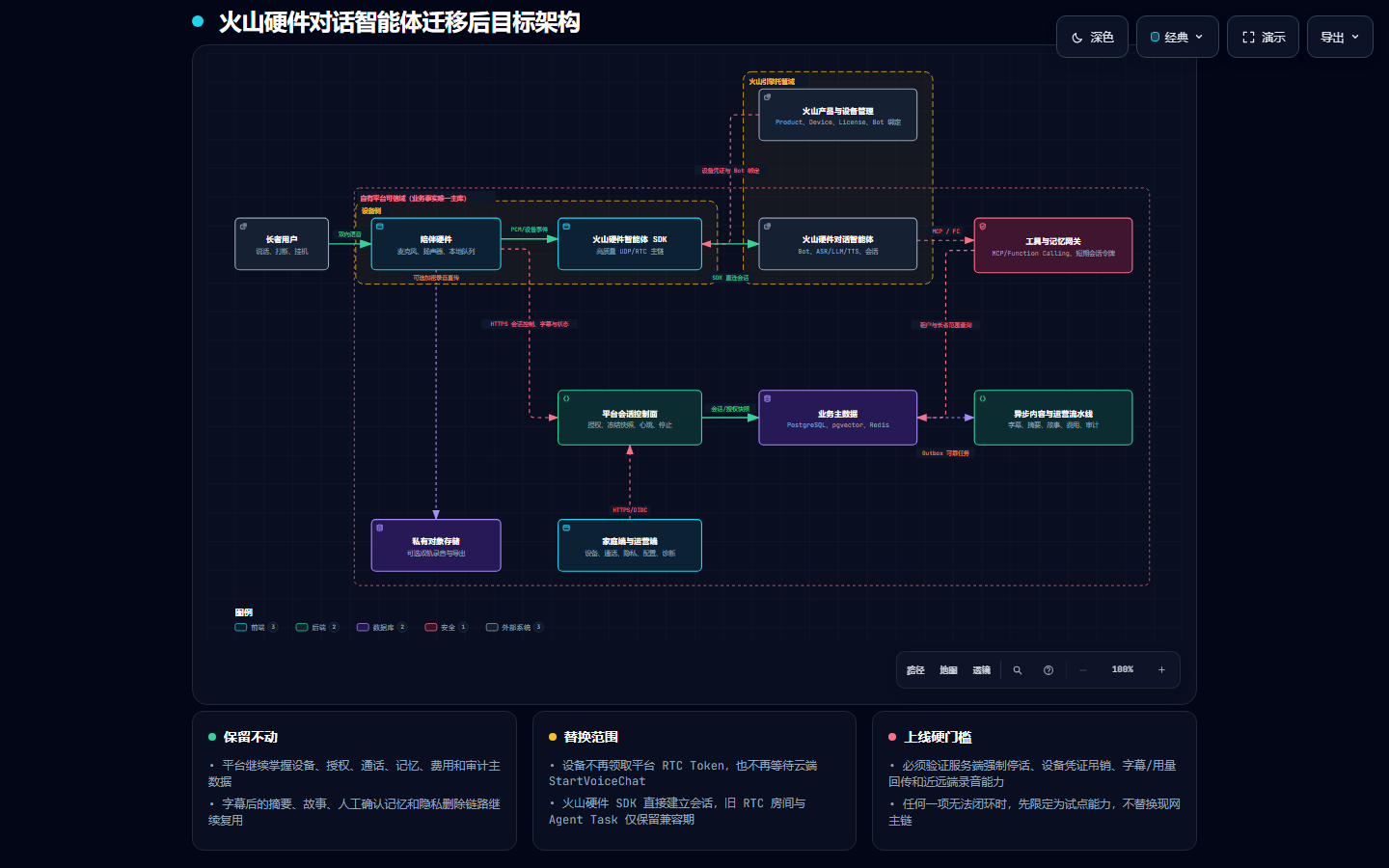The width and height of the screenshot is (1389, 868).
Task: Switch to the 路径 path mode
Action: 915,670
